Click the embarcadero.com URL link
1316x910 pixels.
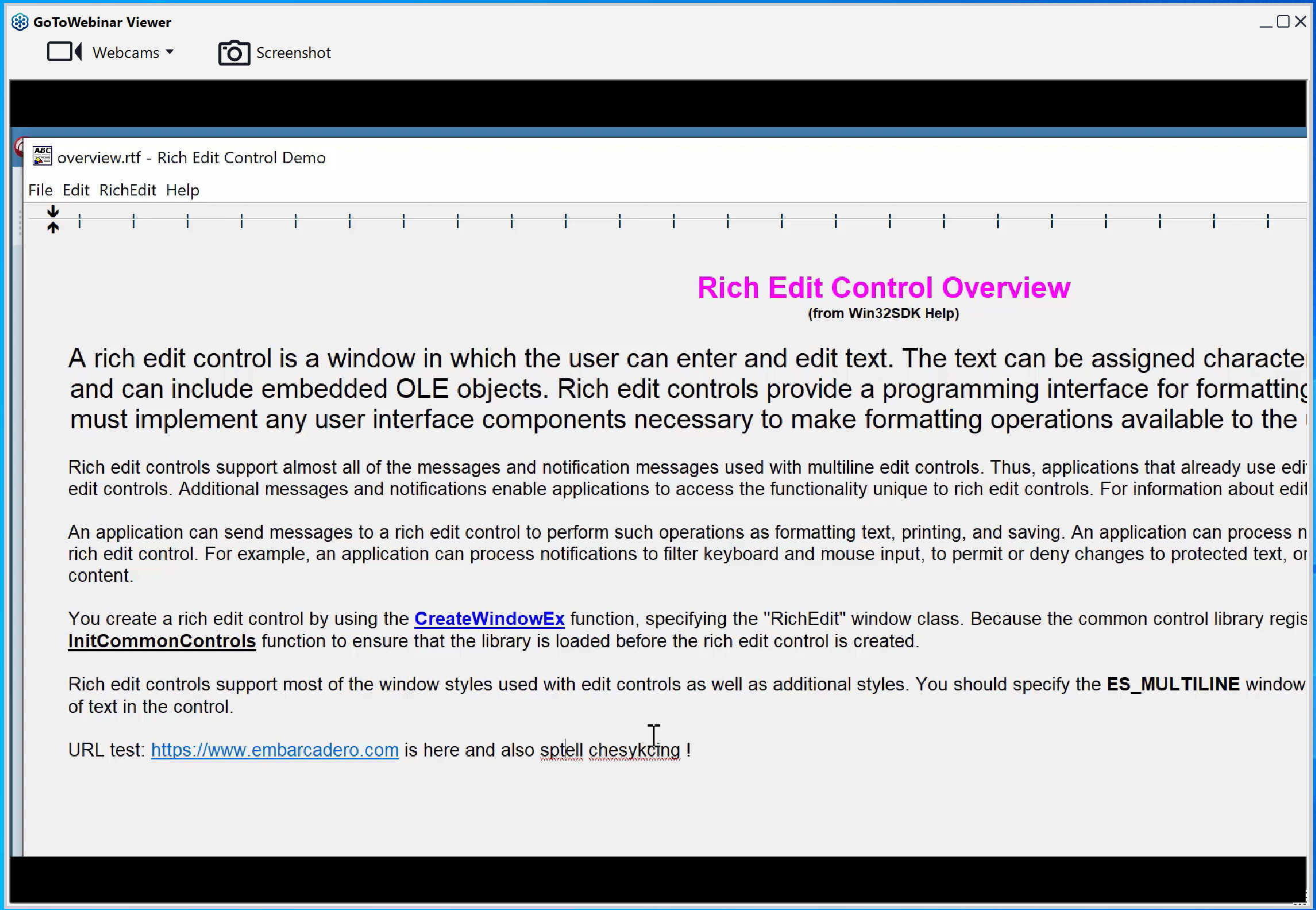pos(275,750)
